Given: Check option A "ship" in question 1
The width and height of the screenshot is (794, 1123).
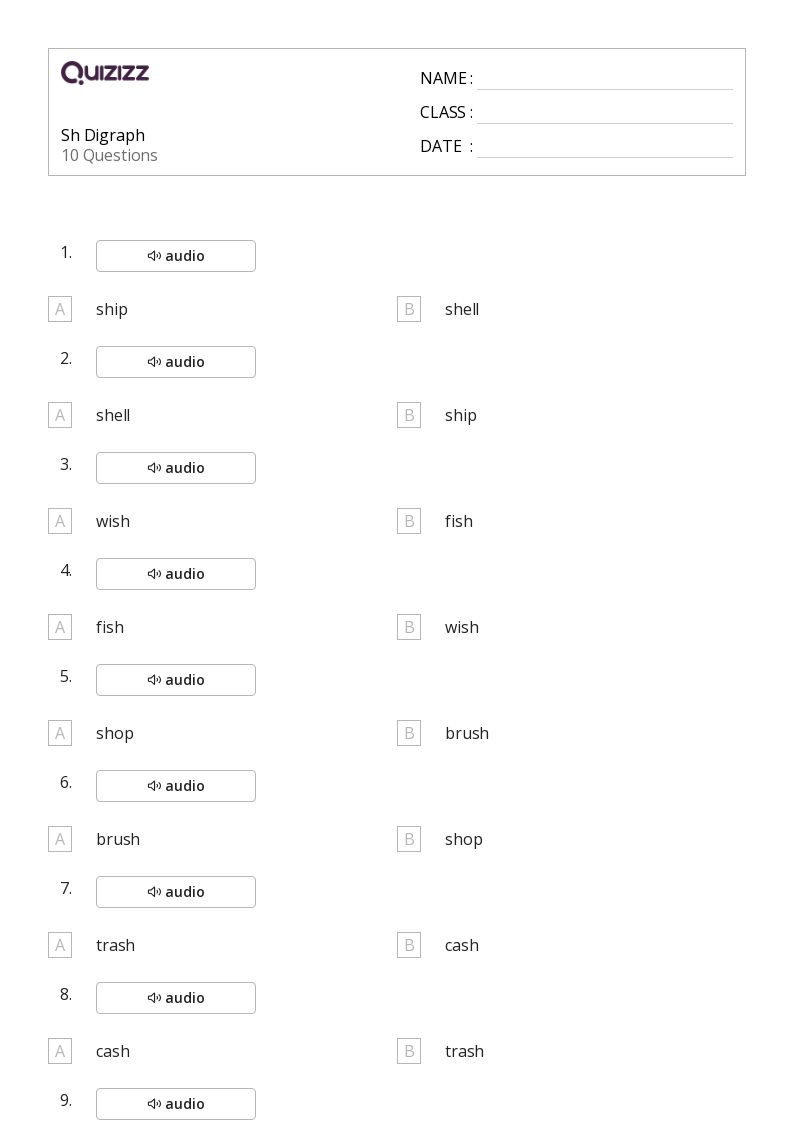Looking at the screenshot, I should coord(60,309).
